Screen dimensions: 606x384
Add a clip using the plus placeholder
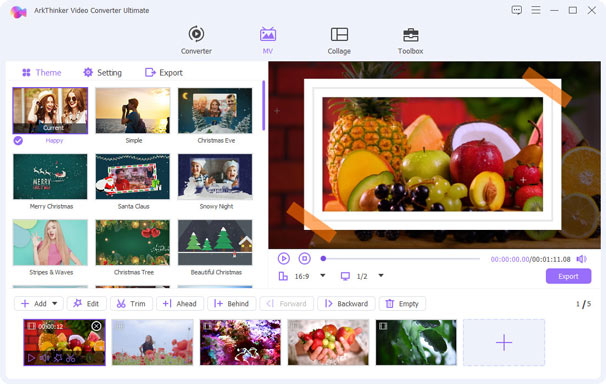click(504, 342)
